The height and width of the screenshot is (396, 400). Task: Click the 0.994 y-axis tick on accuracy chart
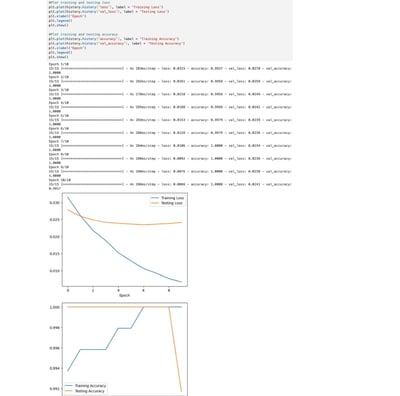[55, 368]
